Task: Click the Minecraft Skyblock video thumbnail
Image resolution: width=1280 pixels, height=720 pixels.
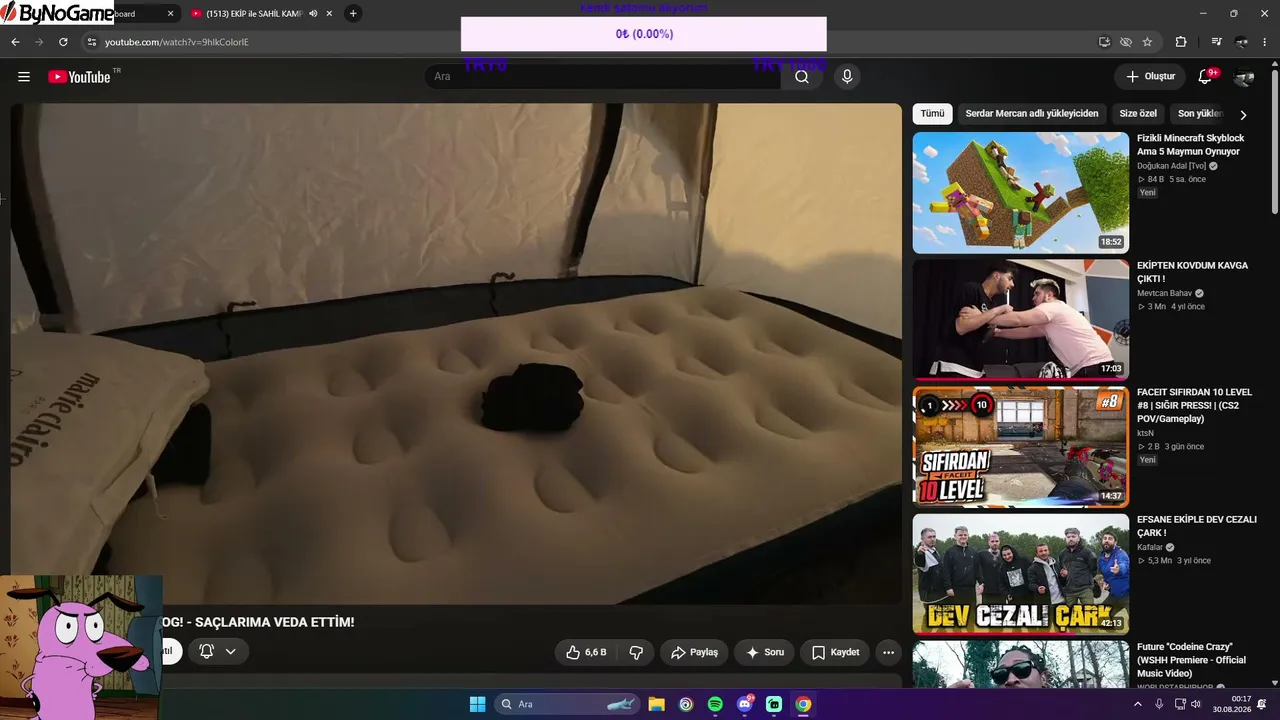Action: click(x=1021, y=193)
